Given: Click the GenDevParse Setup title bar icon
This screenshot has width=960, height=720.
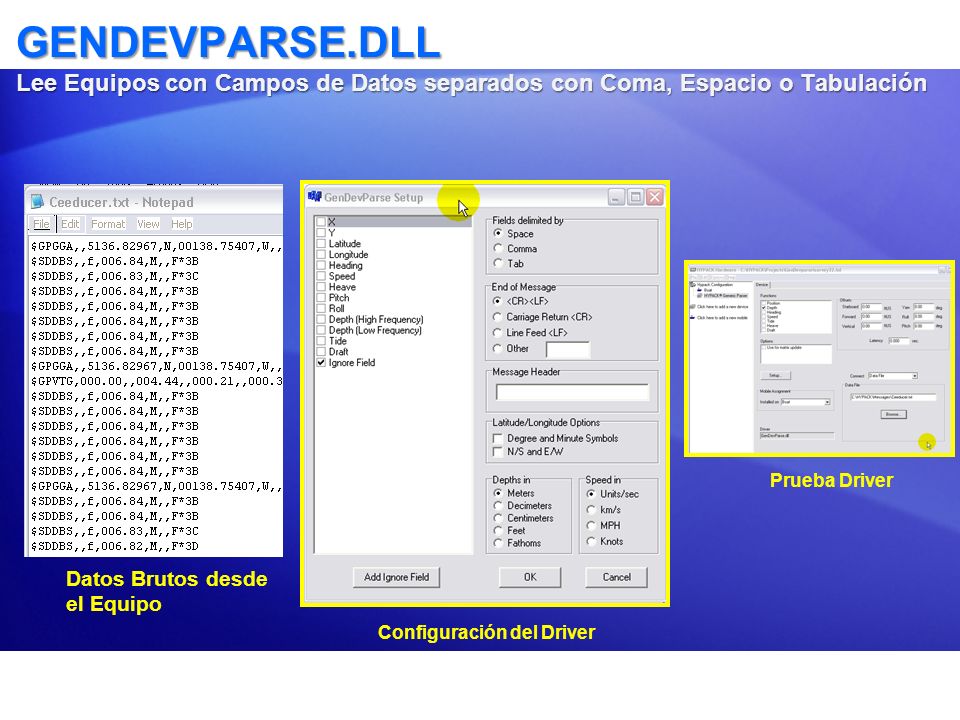Looking at the screenshot, I should point(315,197).
